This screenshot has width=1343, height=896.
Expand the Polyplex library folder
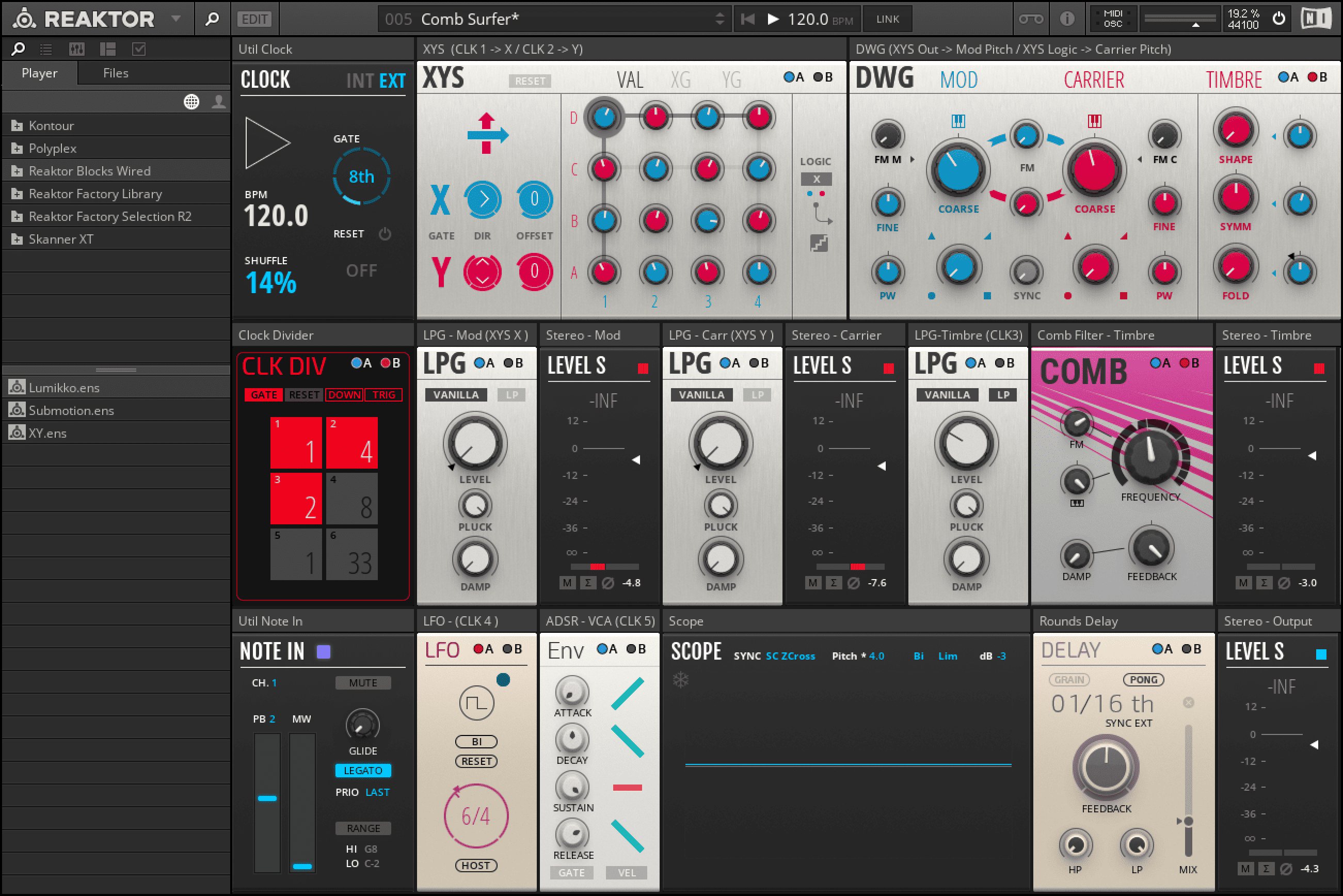(17, 149)
